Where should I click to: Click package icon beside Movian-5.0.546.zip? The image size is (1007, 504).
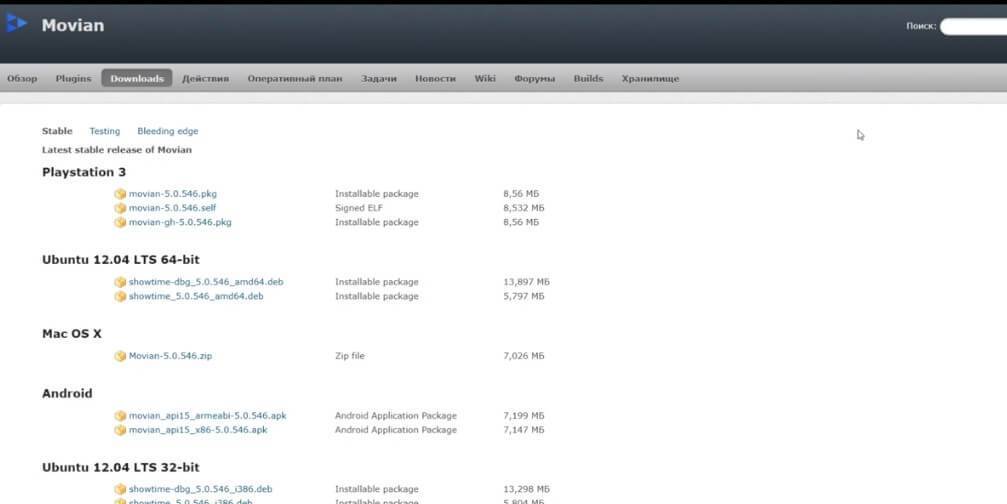pyautogui.click(x=120, y=356)
